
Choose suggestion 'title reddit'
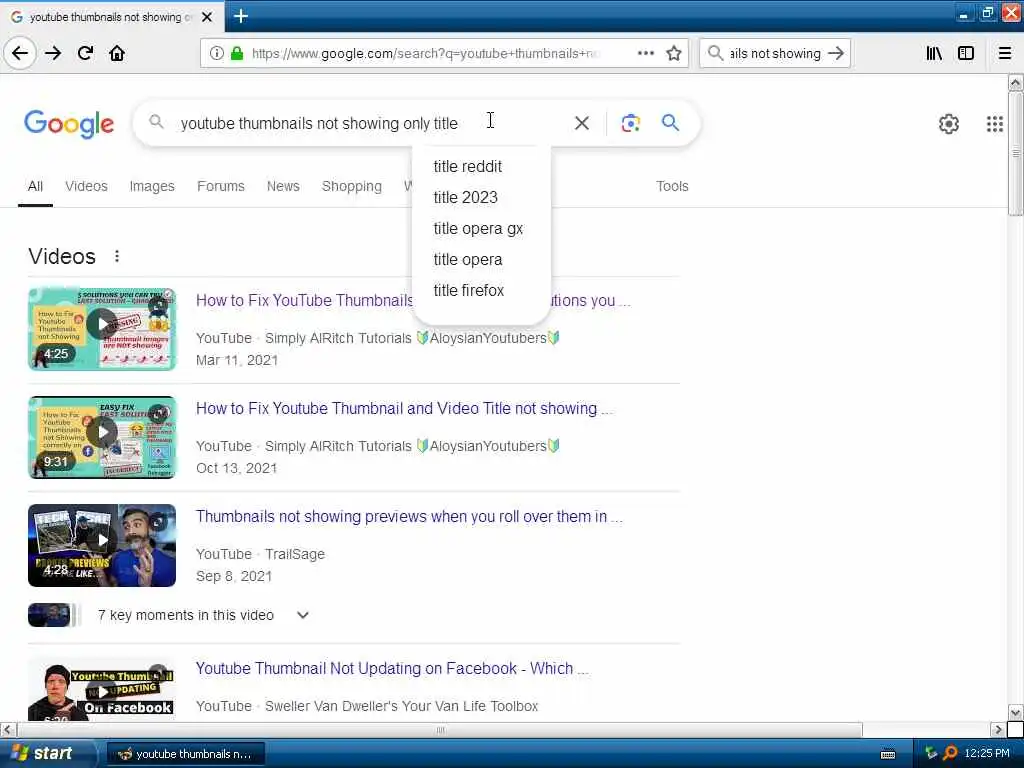482,167
